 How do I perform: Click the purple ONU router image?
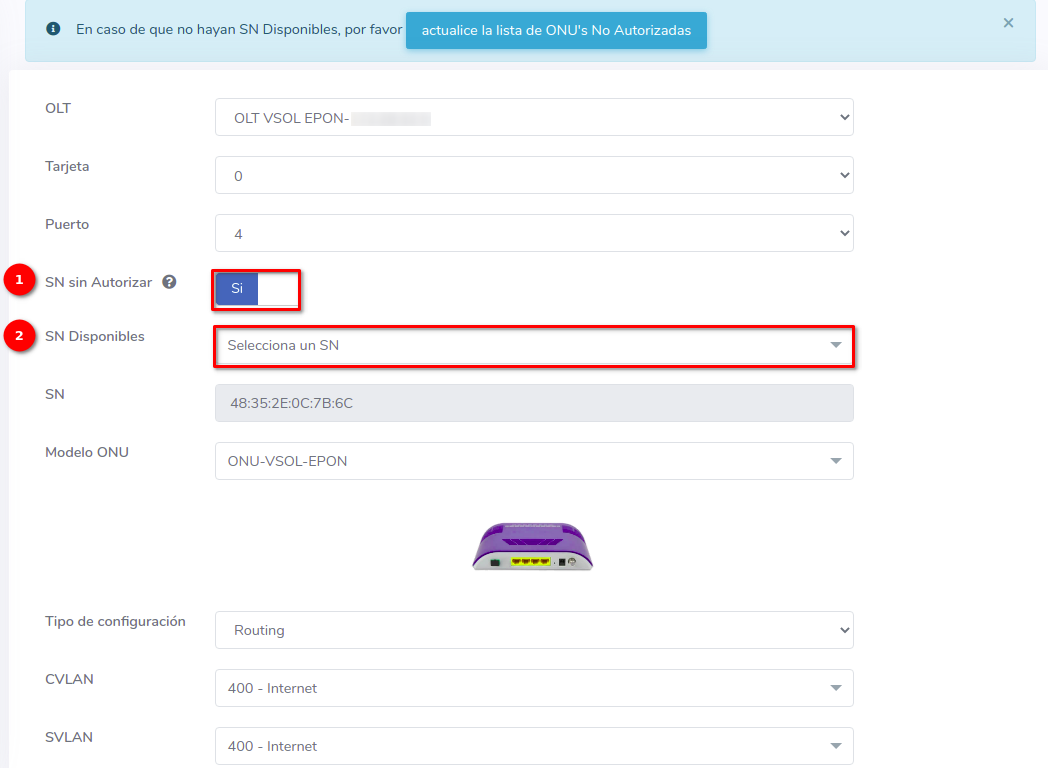[x=533, y=546]
